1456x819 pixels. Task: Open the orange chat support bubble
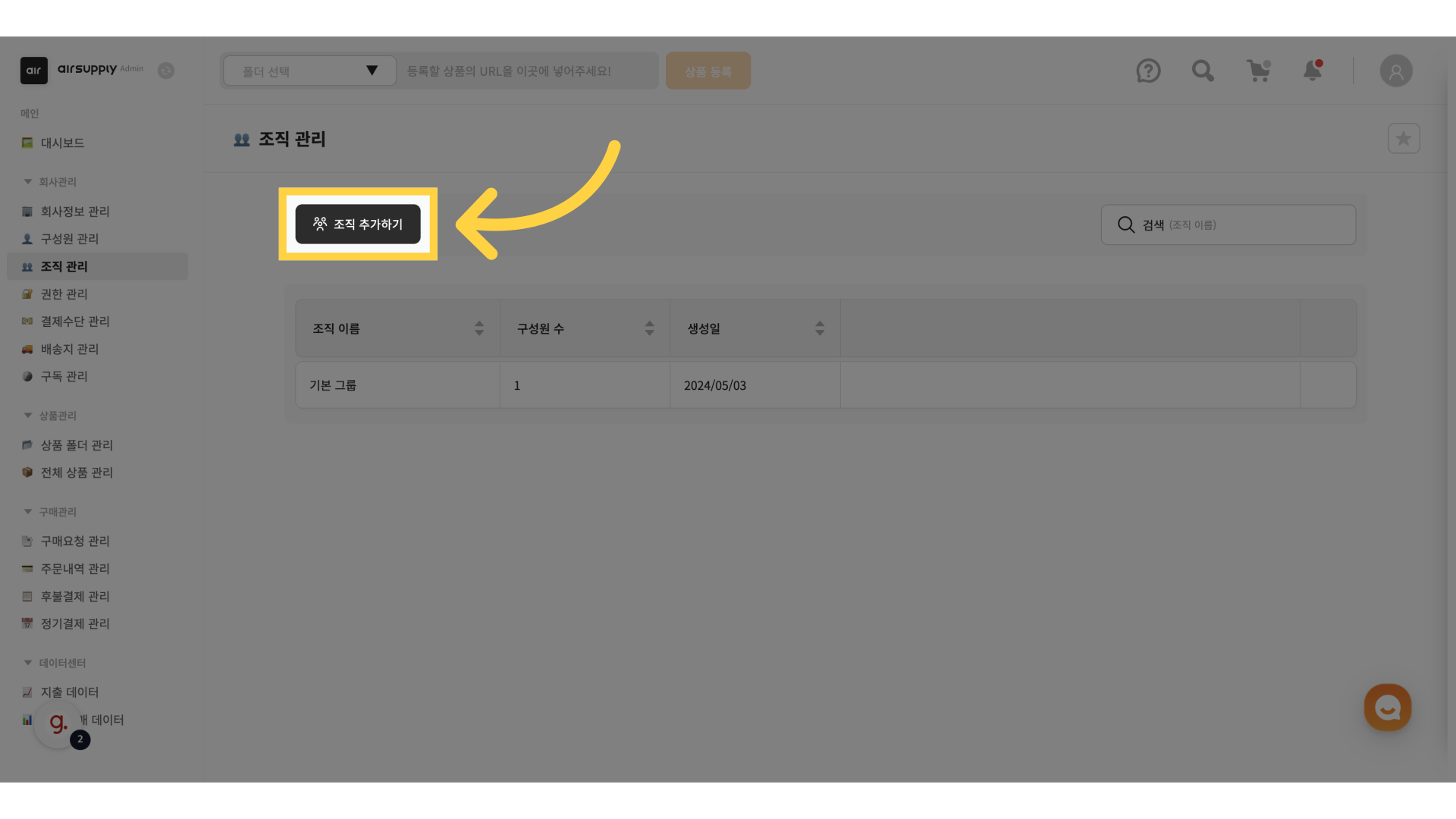coord(1387,708)
